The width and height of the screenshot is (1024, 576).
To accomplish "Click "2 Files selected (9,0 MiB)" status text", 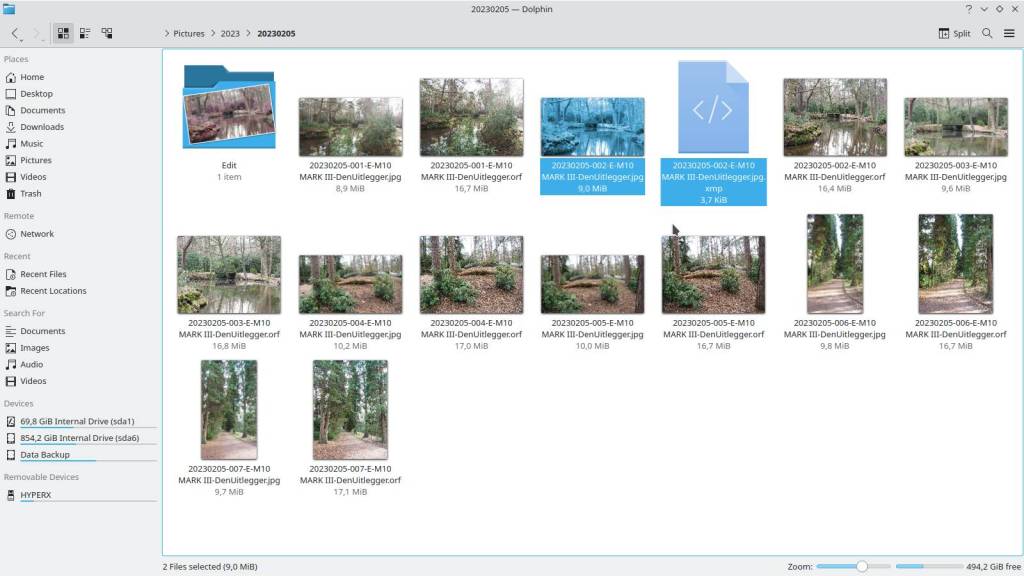I will pyautogui.click(x=210, y=567).
